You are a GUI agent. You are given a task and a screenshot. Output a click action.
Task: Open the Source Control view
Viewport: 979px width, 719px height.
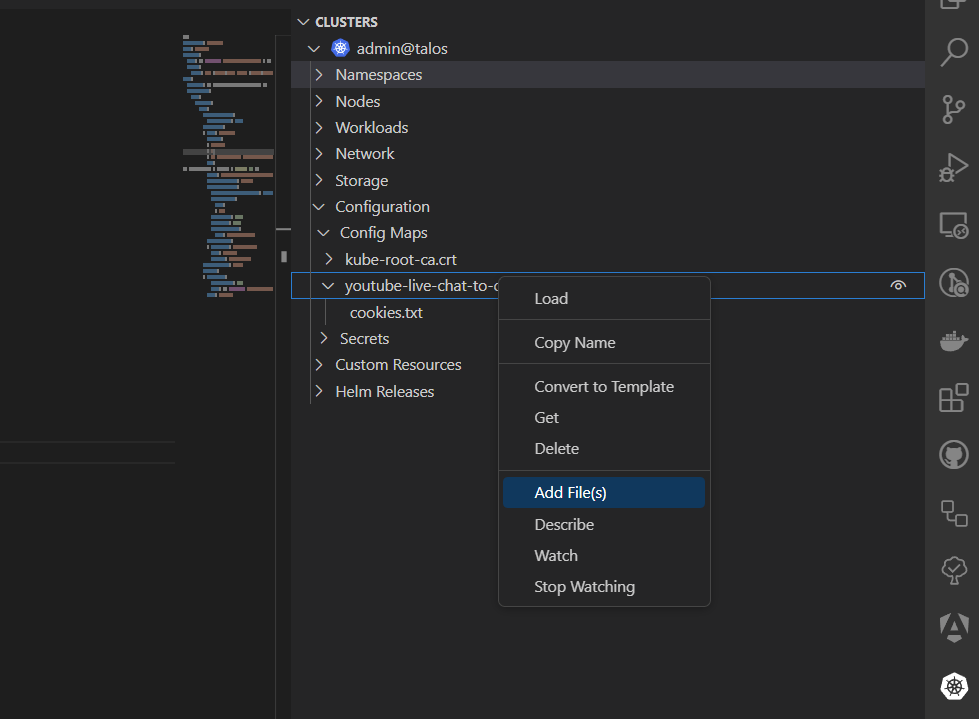[953, 110]
